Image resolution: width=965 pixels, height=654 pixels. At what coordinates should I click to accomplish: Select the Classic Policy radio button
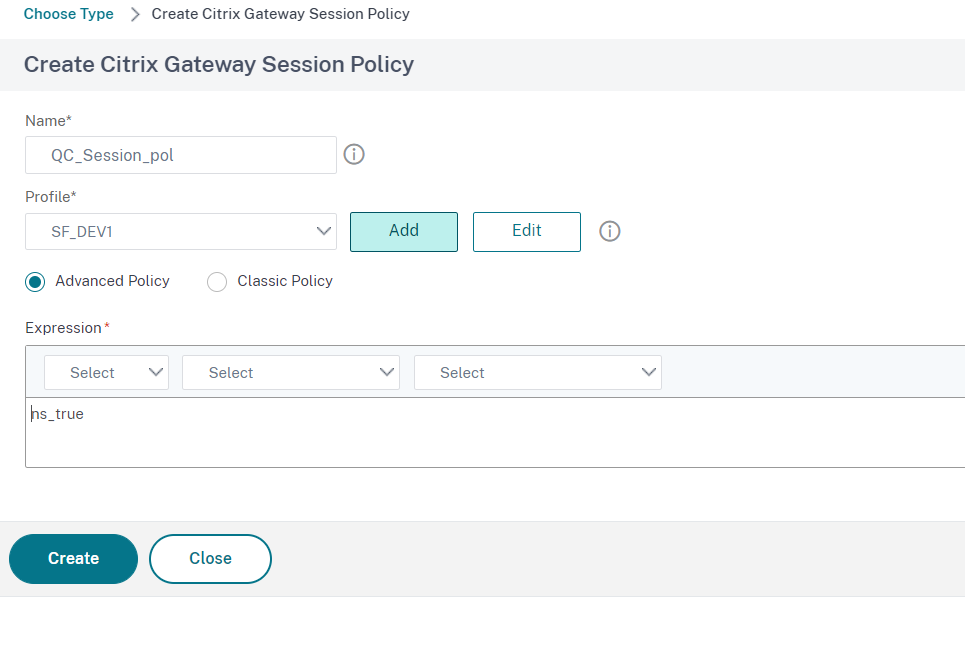click(x=217, y=282)
